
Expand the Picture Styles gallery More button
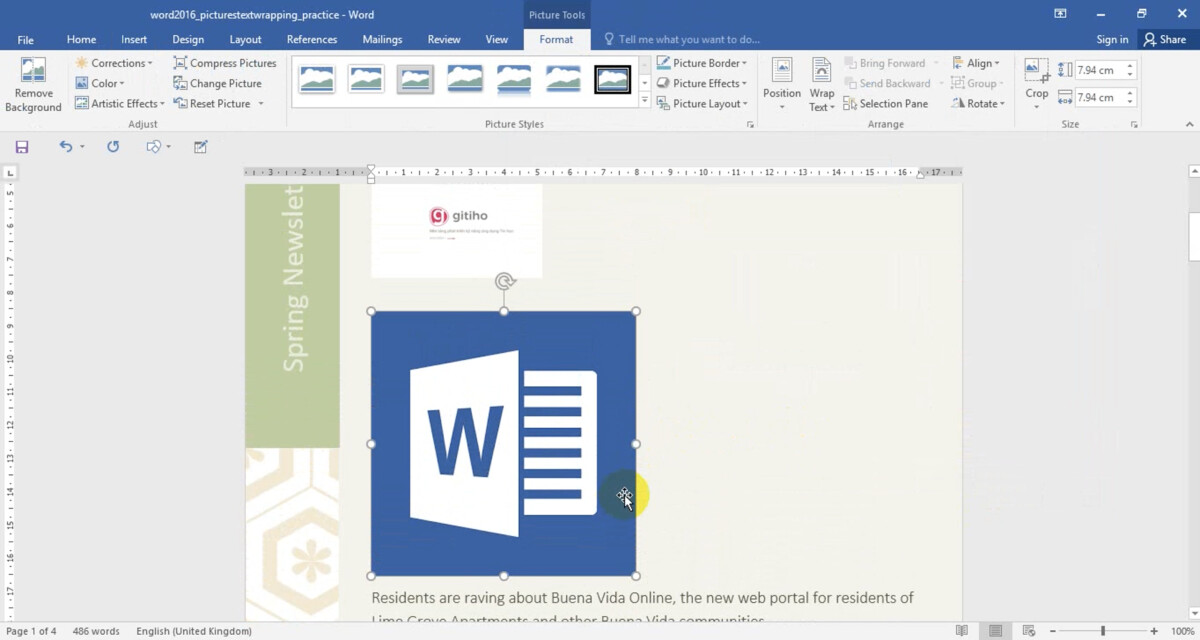(645, 101)
